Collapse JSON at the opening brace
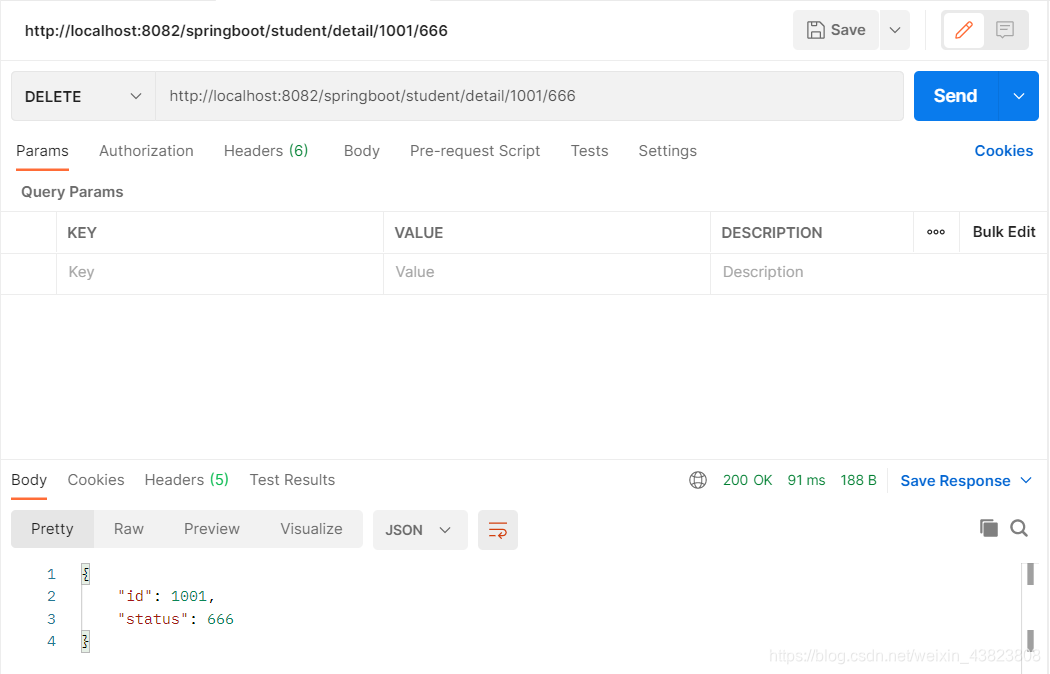 pos(86,574)
